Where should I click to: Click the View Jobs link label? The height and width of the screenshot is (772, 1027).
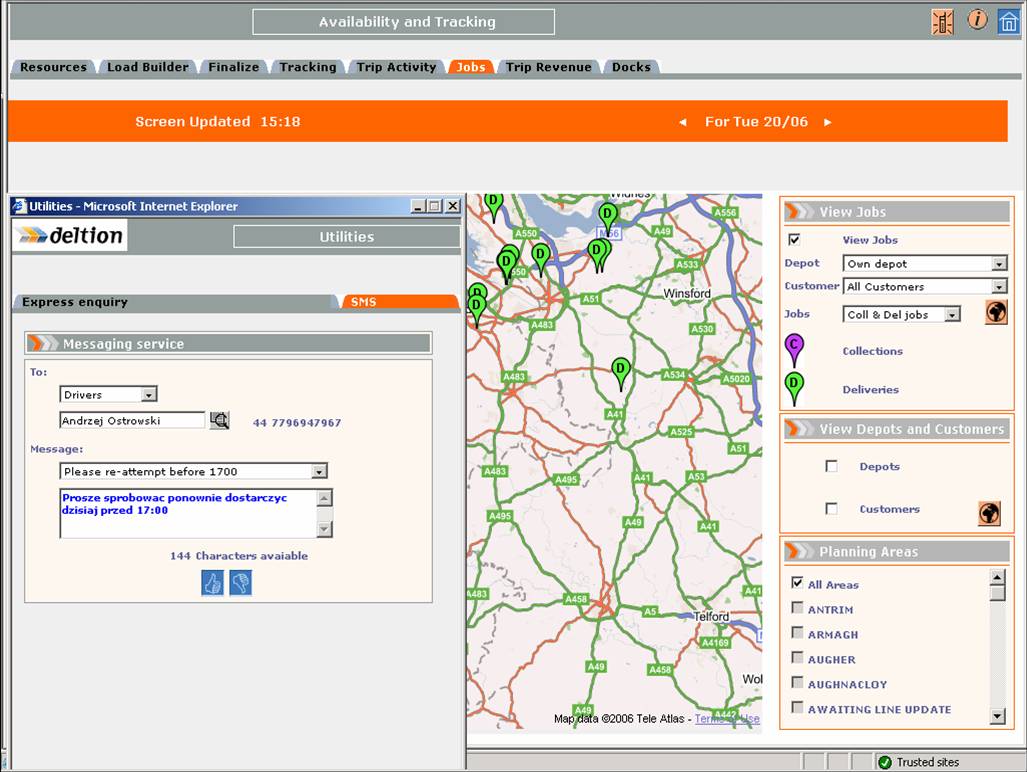pos(870,240)
